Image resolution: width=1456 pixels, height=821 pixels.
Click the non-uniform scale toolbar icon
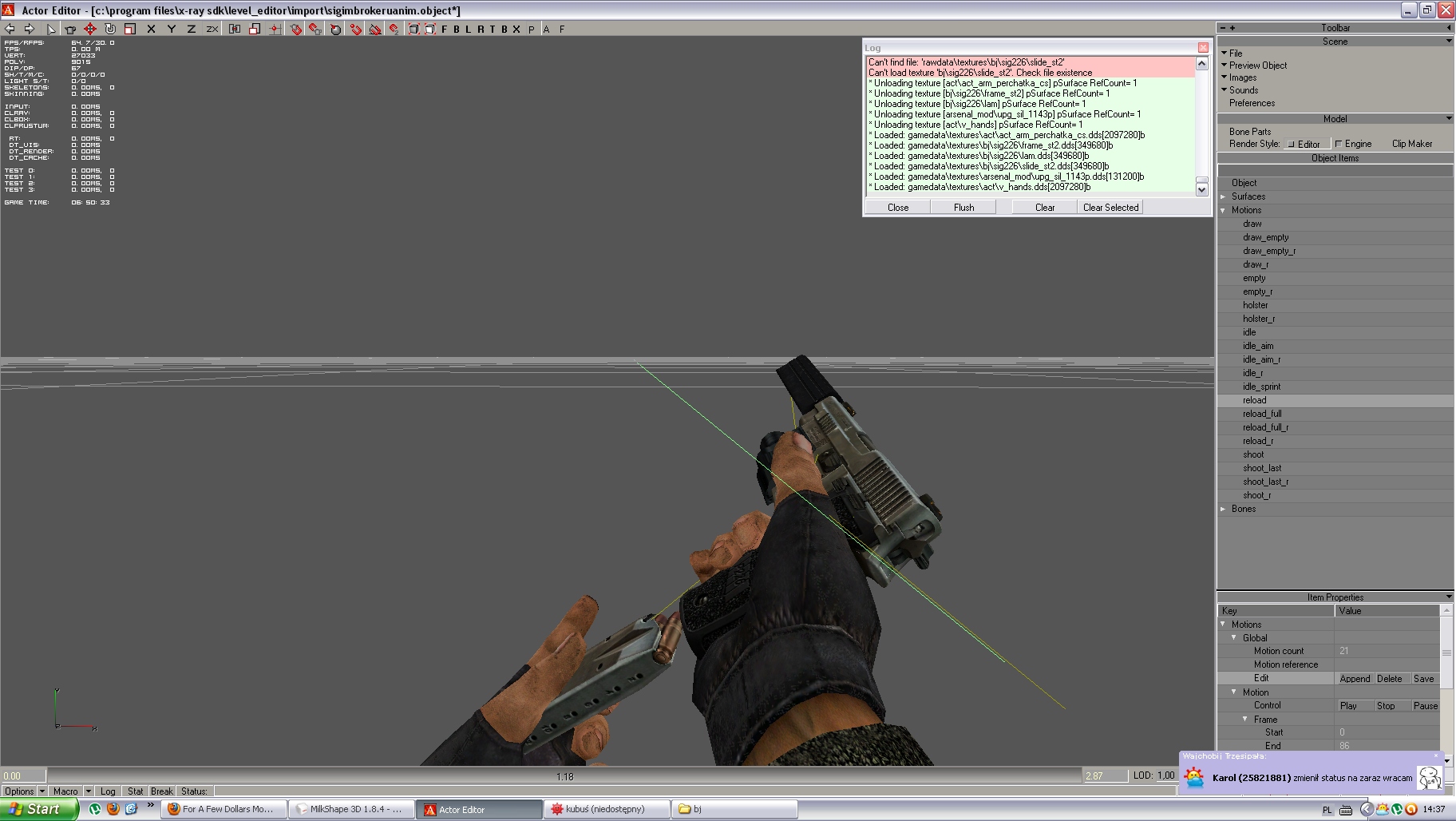[x=255, y=29]
